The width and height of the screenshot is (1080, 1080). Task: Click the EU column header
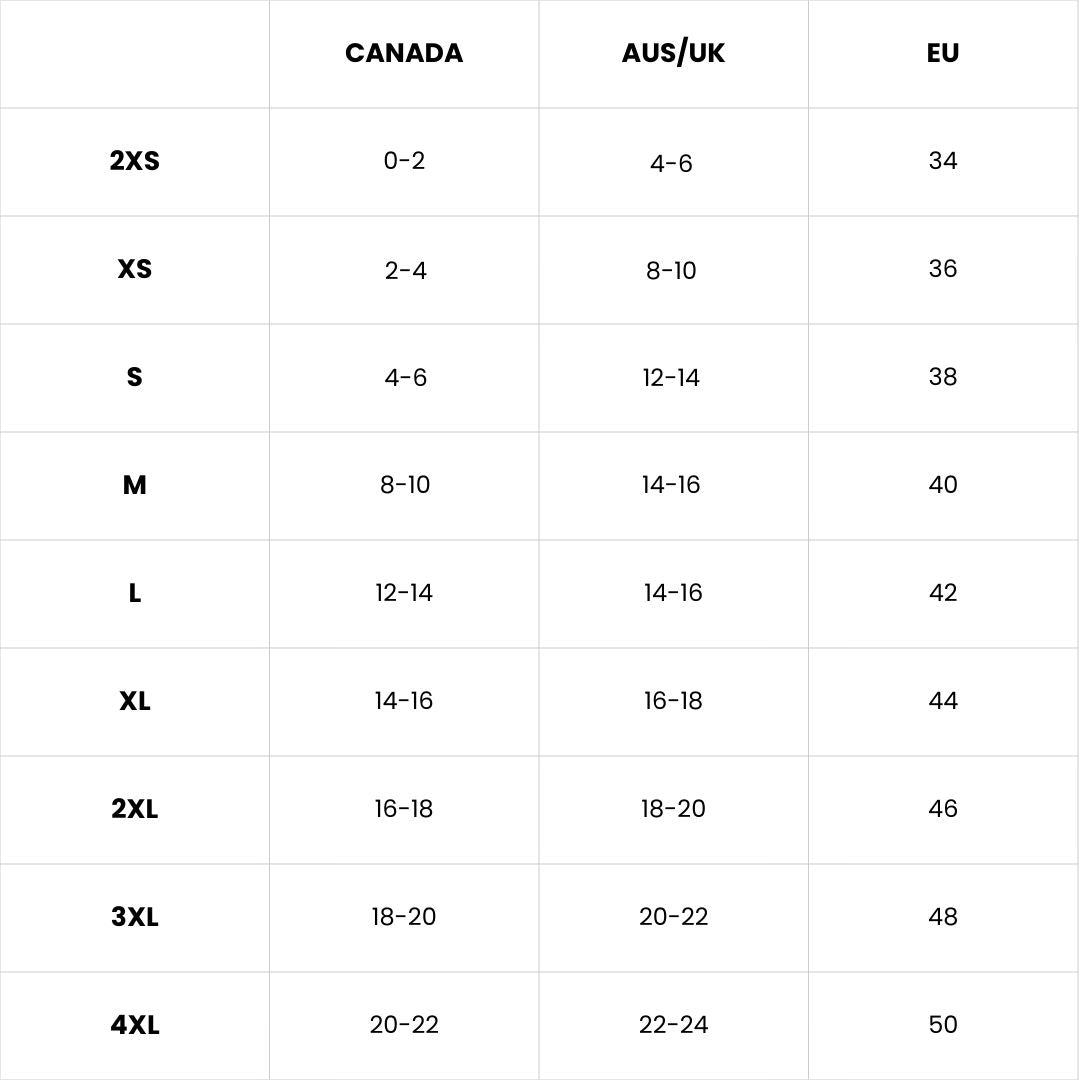pos(942,53)
